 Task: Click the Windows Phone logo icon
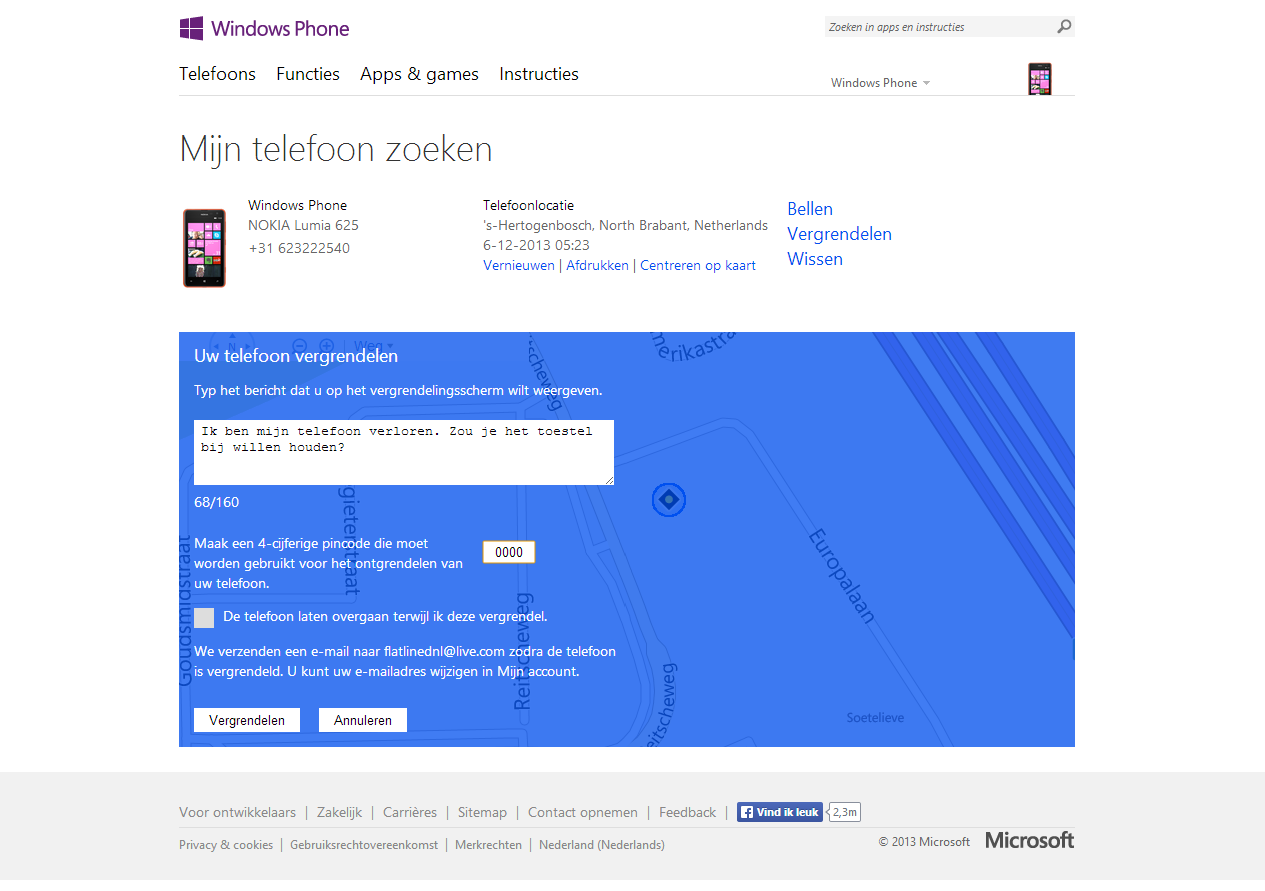coord(192,28)
